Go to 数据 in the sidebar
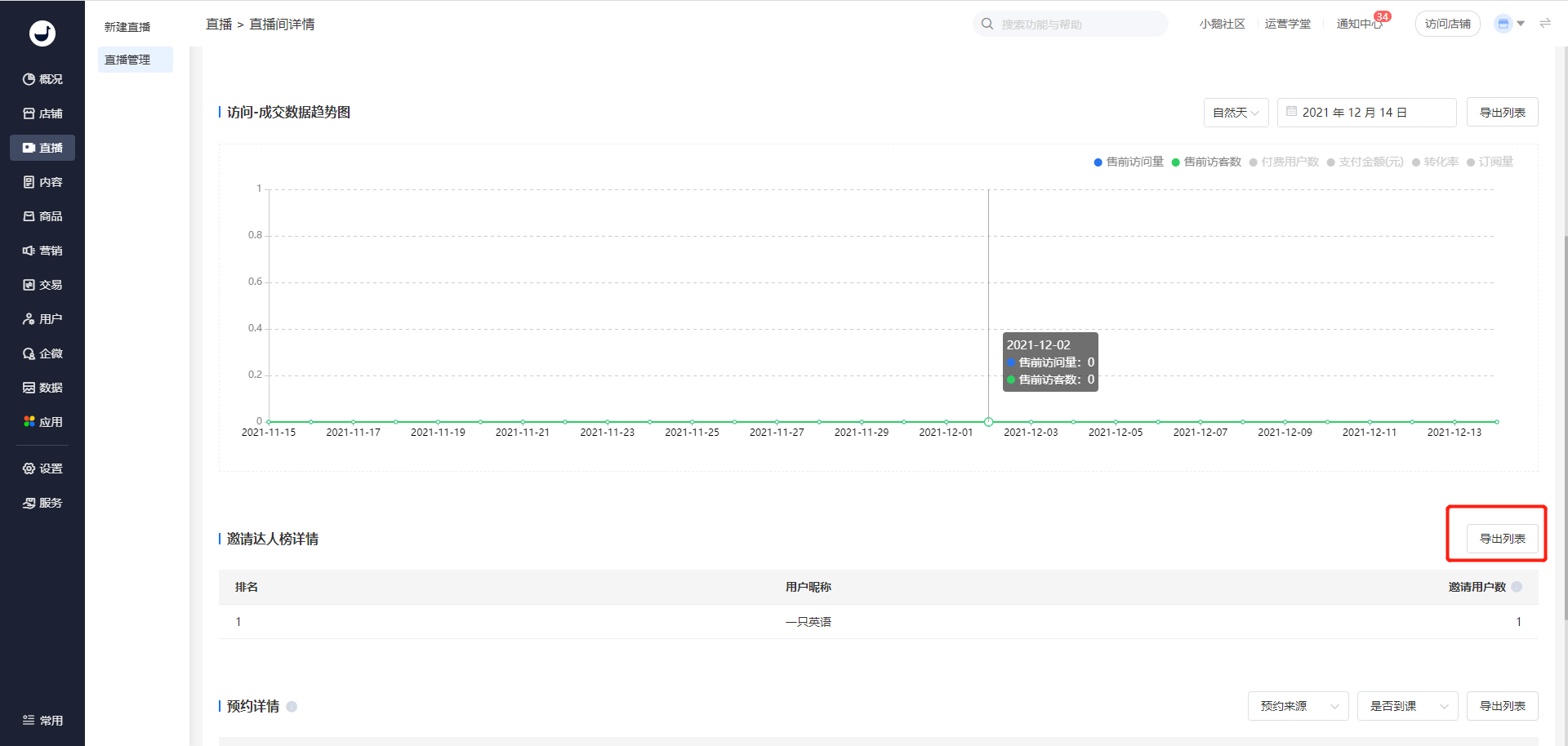The height and width of the screenshot is (746, 1568). click(x=42, y=388)
